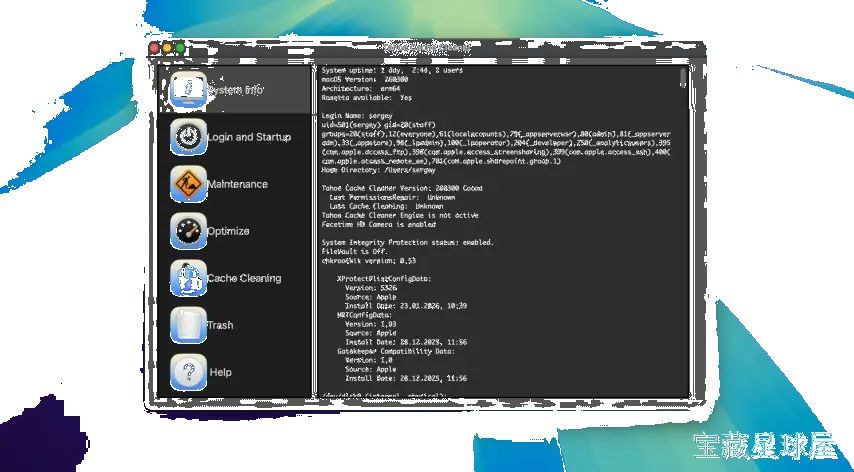Click the 'Last Cache Cleaning: Unknown' line

[x=386, y=206]
